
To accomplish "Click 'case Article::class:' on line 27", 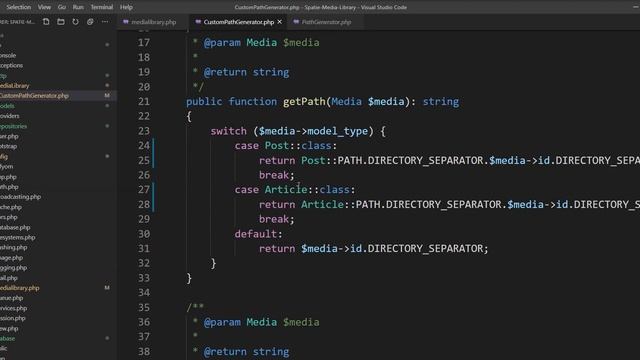I will click(x=295, y=190).
